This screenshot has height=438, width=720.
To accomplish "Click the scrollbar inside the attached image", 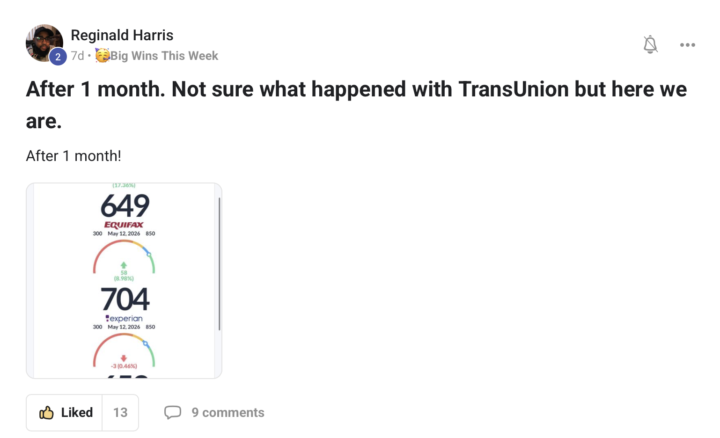I will [219, 264].
